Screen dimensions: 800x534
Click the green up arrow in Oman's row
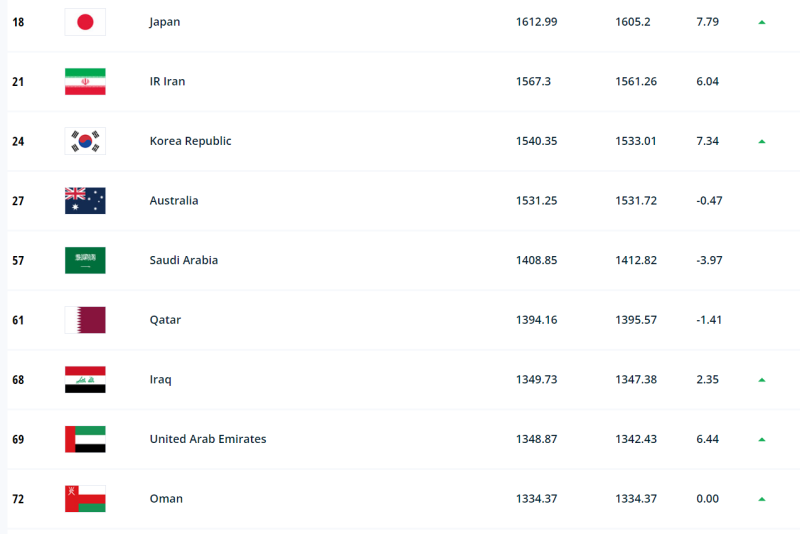tap(762, 499)
